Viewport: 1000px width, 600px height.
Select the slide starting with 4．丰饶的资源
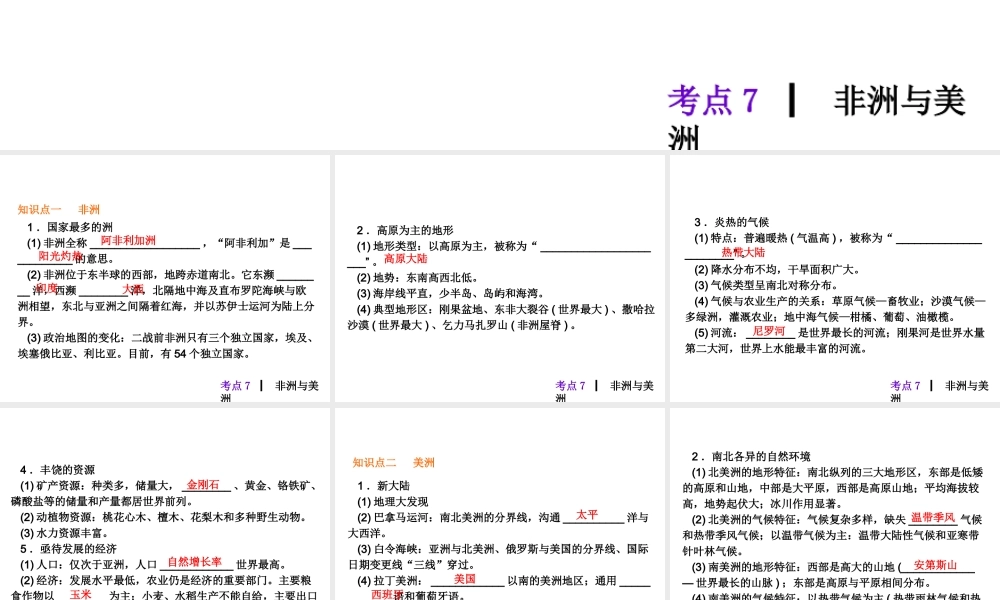point(165,504)
